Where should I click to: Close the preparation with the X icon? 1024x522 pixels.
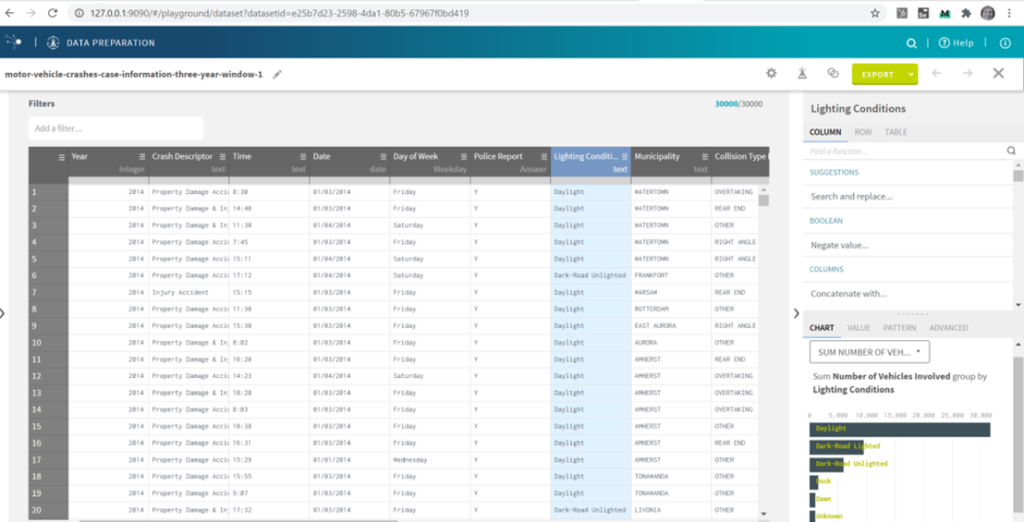click(x=999, y=73)
